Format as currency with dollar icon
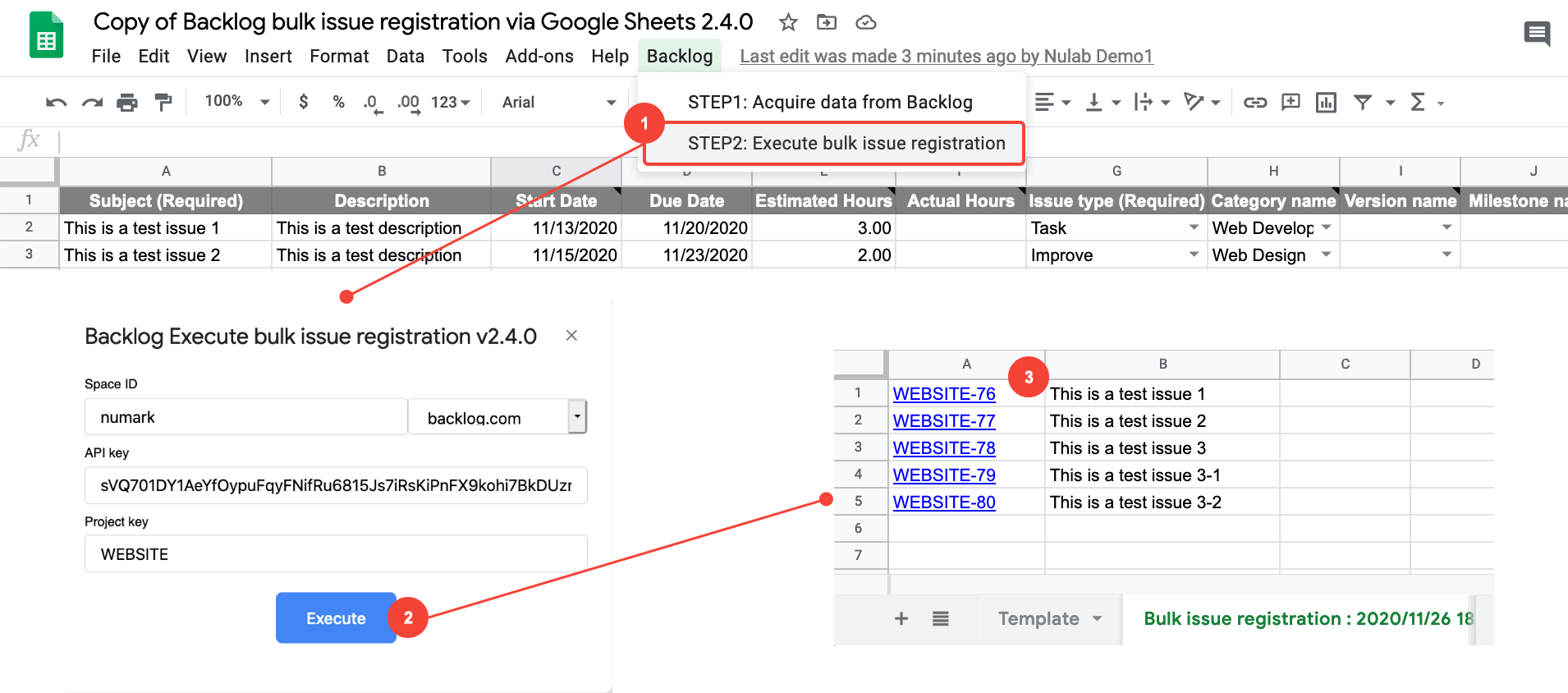This screenshot has height=693, width=1568. (304, 102)
